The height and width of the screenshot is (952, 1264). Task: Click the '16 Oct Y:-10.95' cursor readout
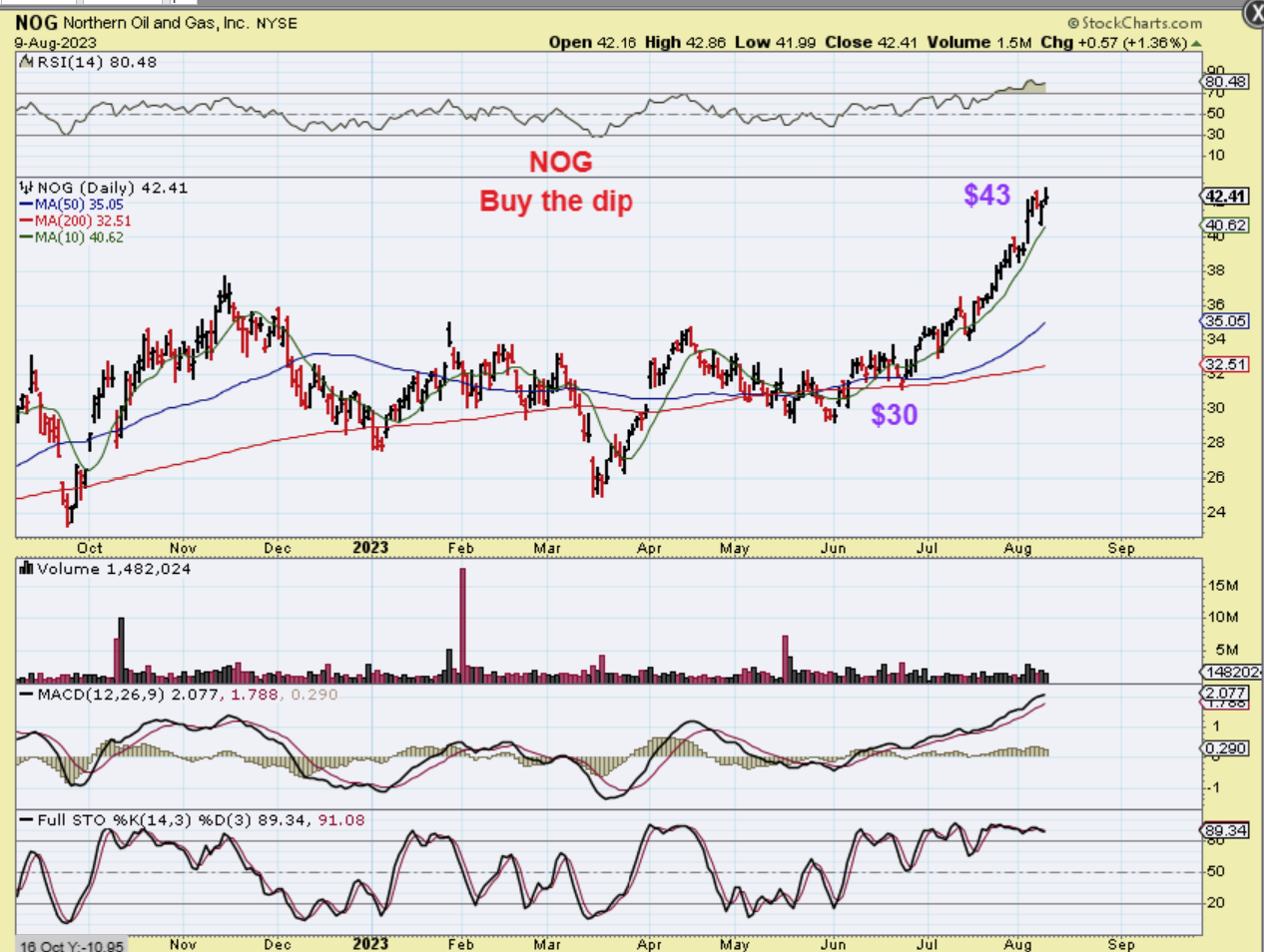tap(72, 945)
